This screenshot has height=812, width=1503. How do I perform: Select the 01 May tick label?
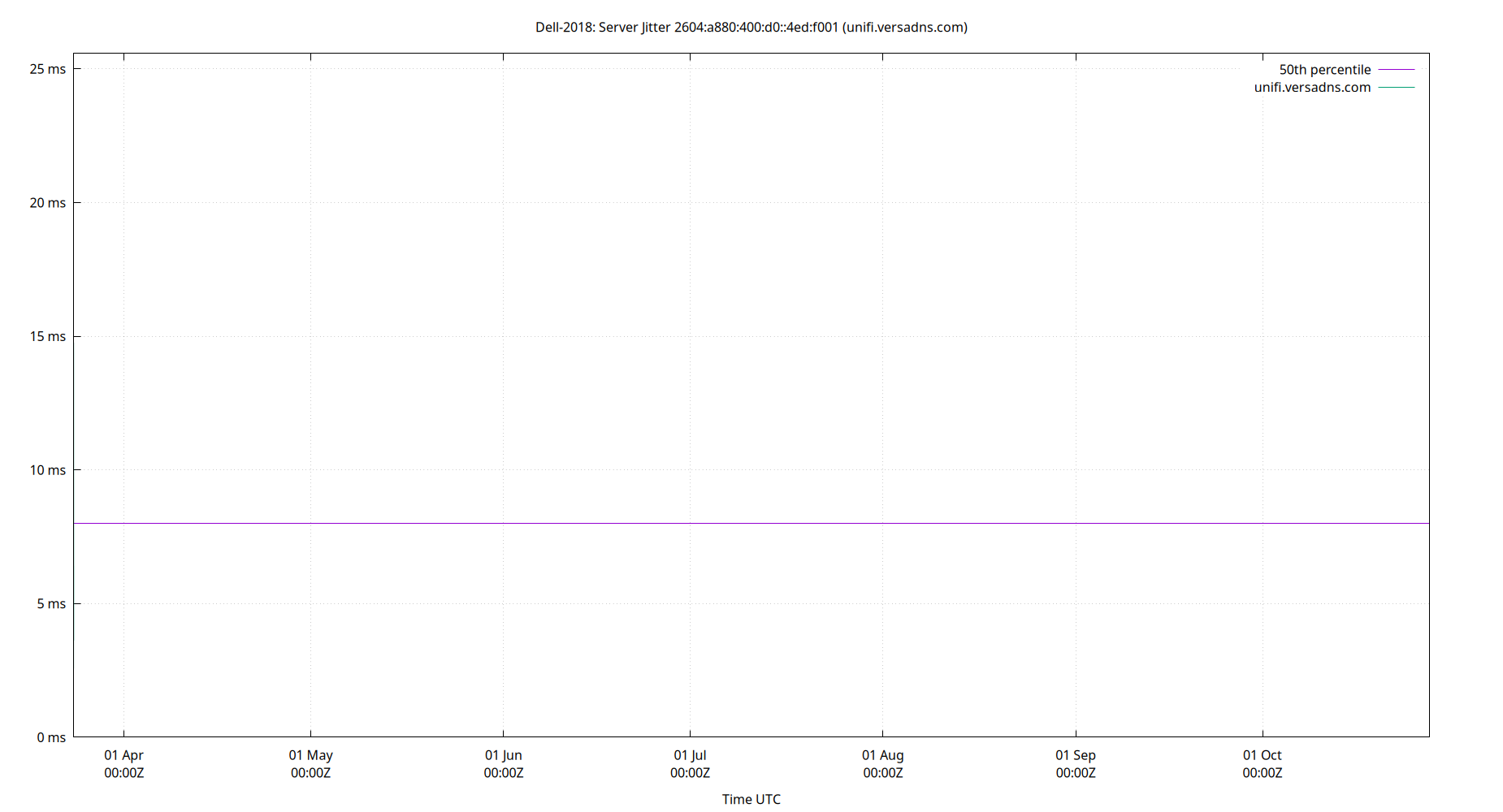312,755
